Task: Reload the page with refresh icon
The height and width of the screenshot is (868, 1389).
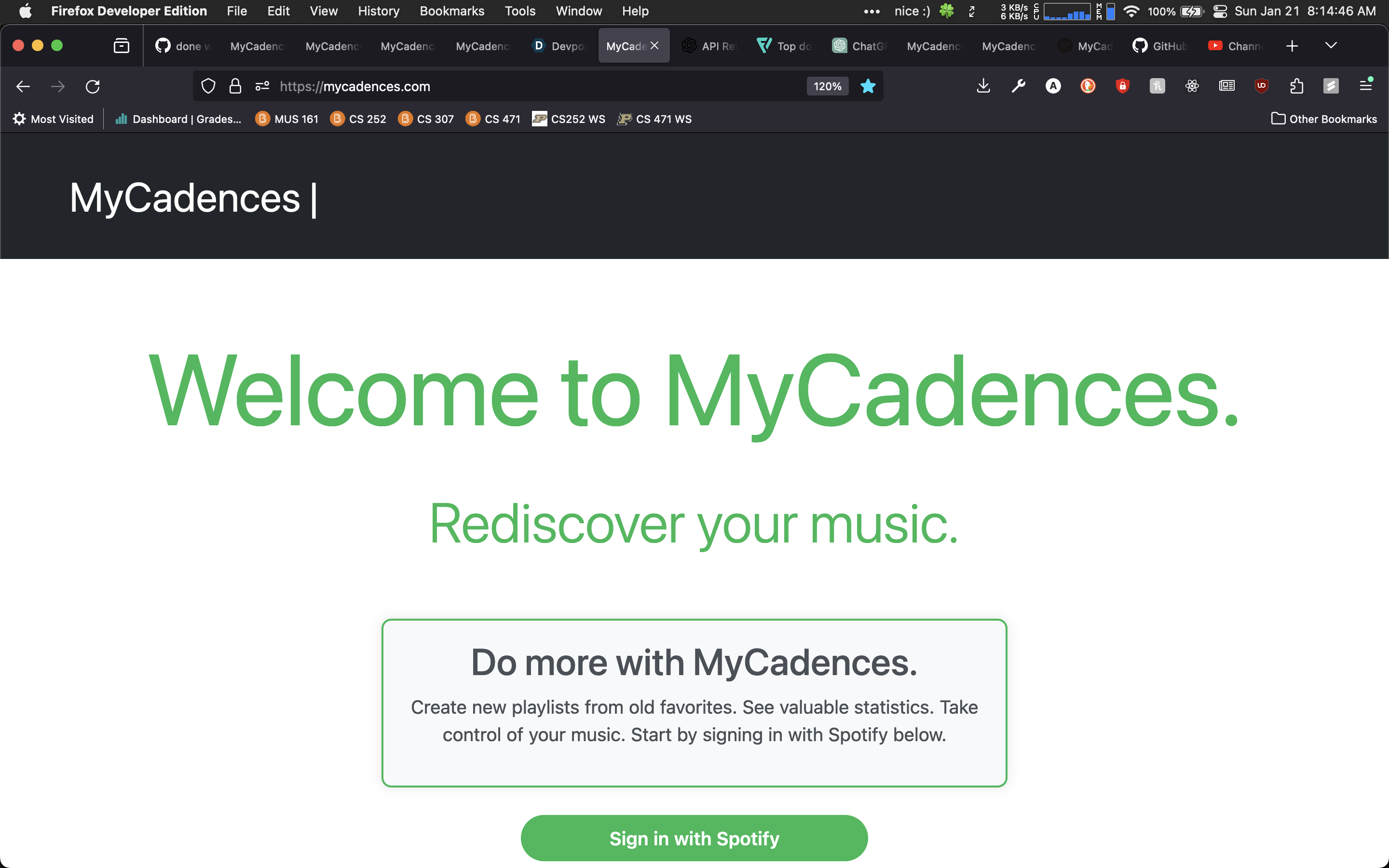Action: [x=93, y=86]
